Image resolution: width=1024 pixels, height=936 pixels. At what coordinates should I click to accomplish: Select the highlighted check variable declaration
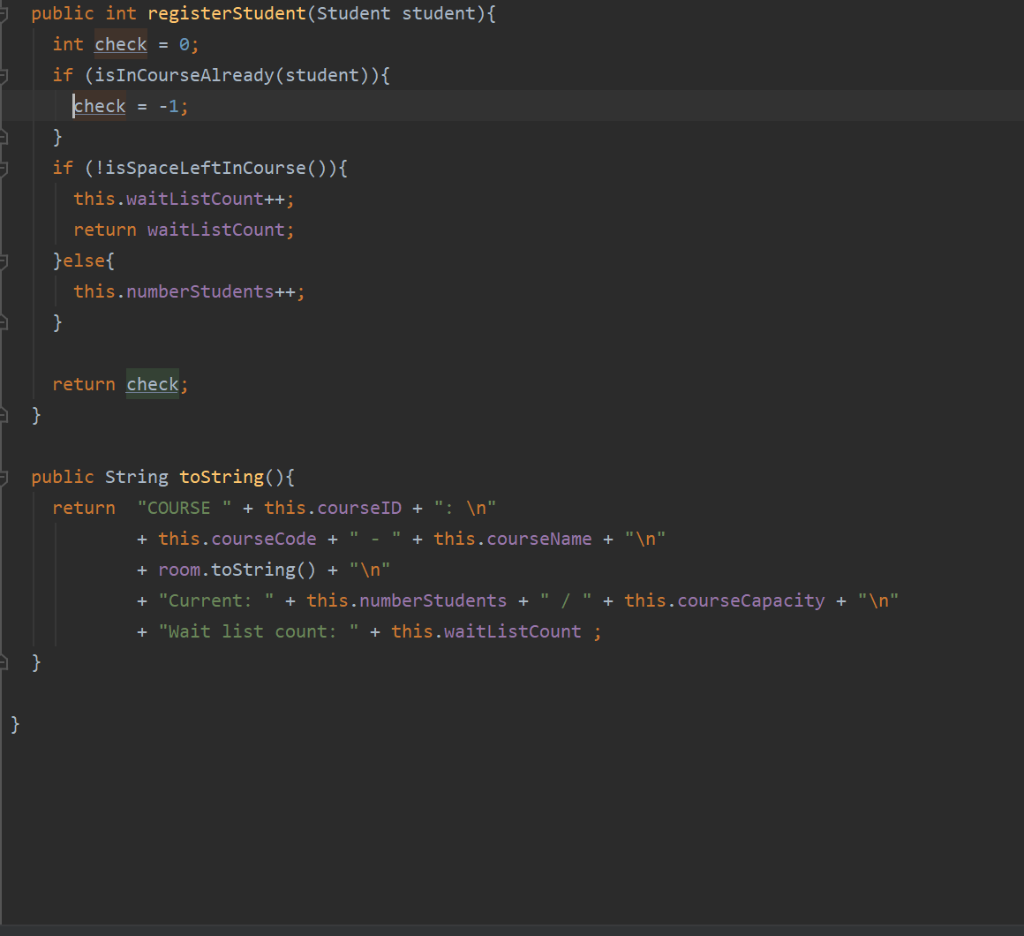(x=120, y=44)
